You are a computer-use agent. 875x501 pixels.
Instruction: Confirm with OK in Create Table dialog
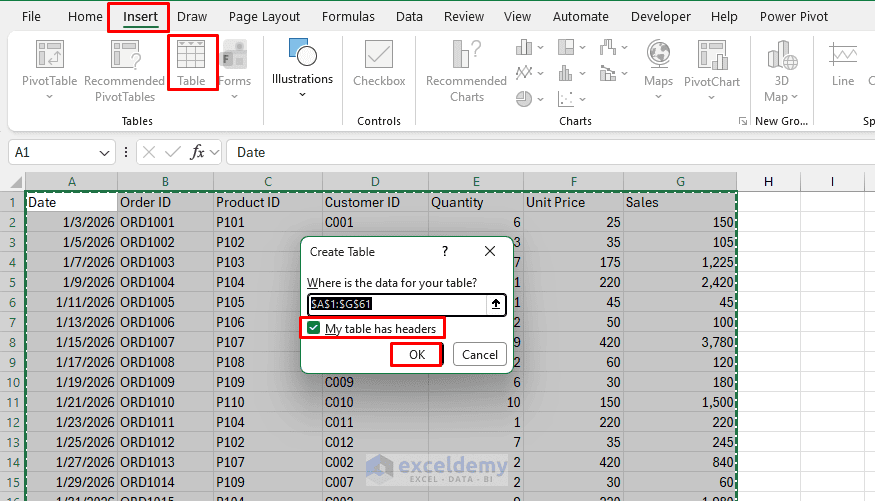pos(417,355)
